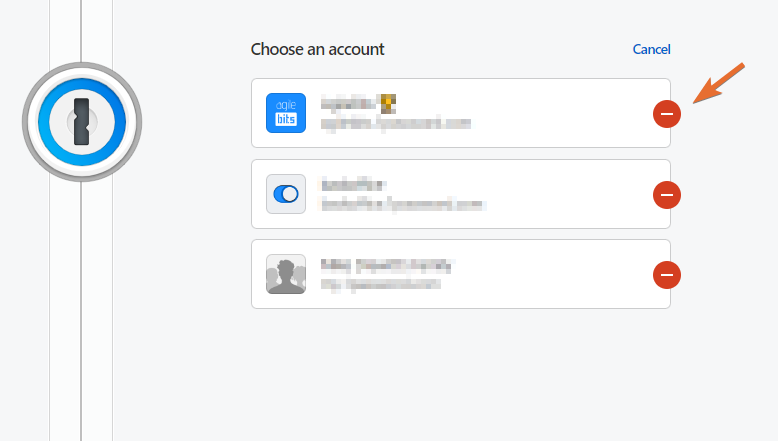The width and height of the screenshot is (778, 441).
Task: Click the blue toggle switch account icon
Action: pyautogui.click(x=286, y=194)
